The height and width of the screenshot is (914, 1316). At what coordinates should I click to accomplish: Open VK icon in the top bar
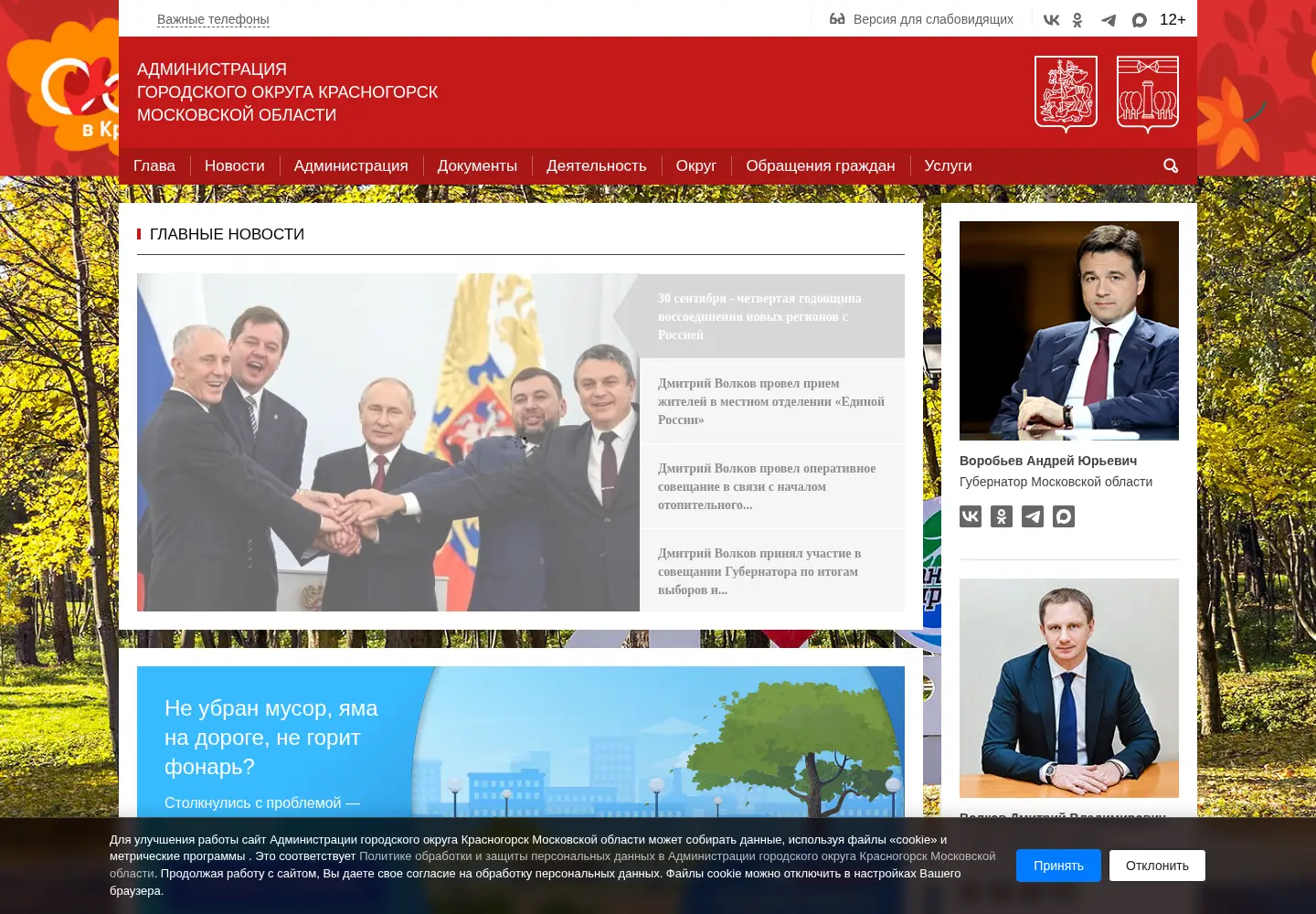(1051, 19)
